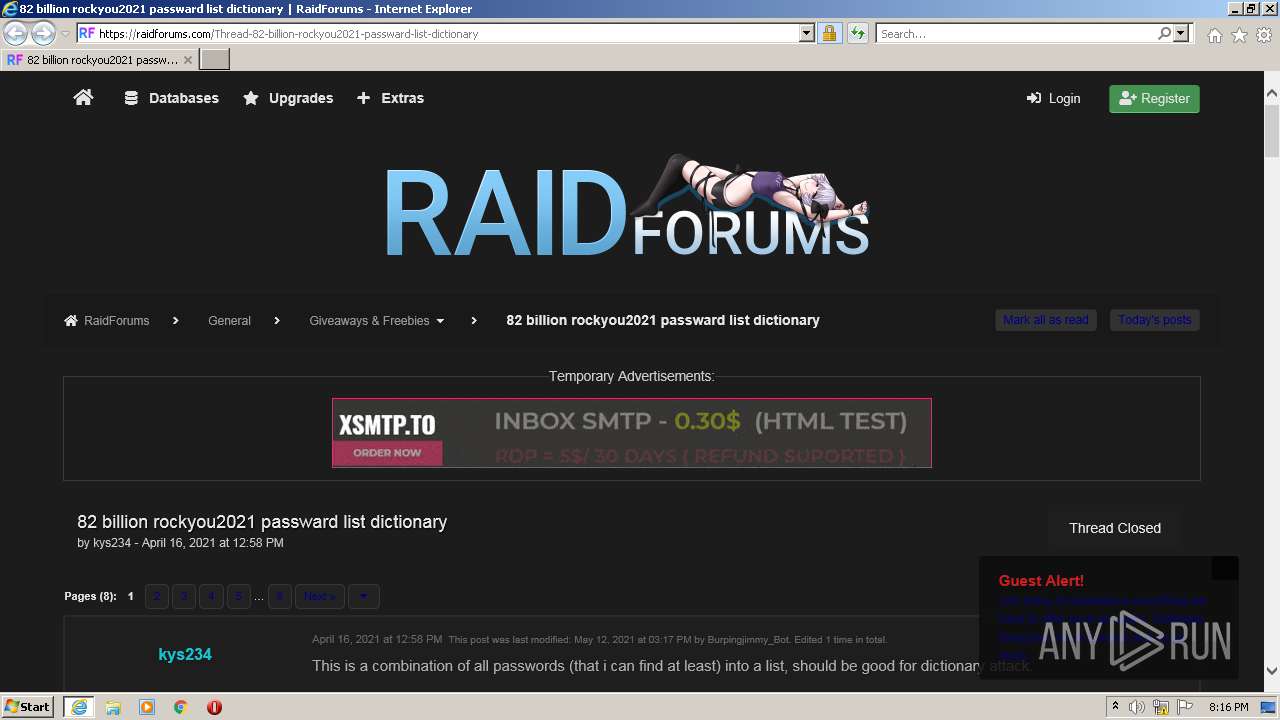Click the 8:16 PM taskbar clock
The width and height of the screenshot is (1280, 720).
point(1228,707)
